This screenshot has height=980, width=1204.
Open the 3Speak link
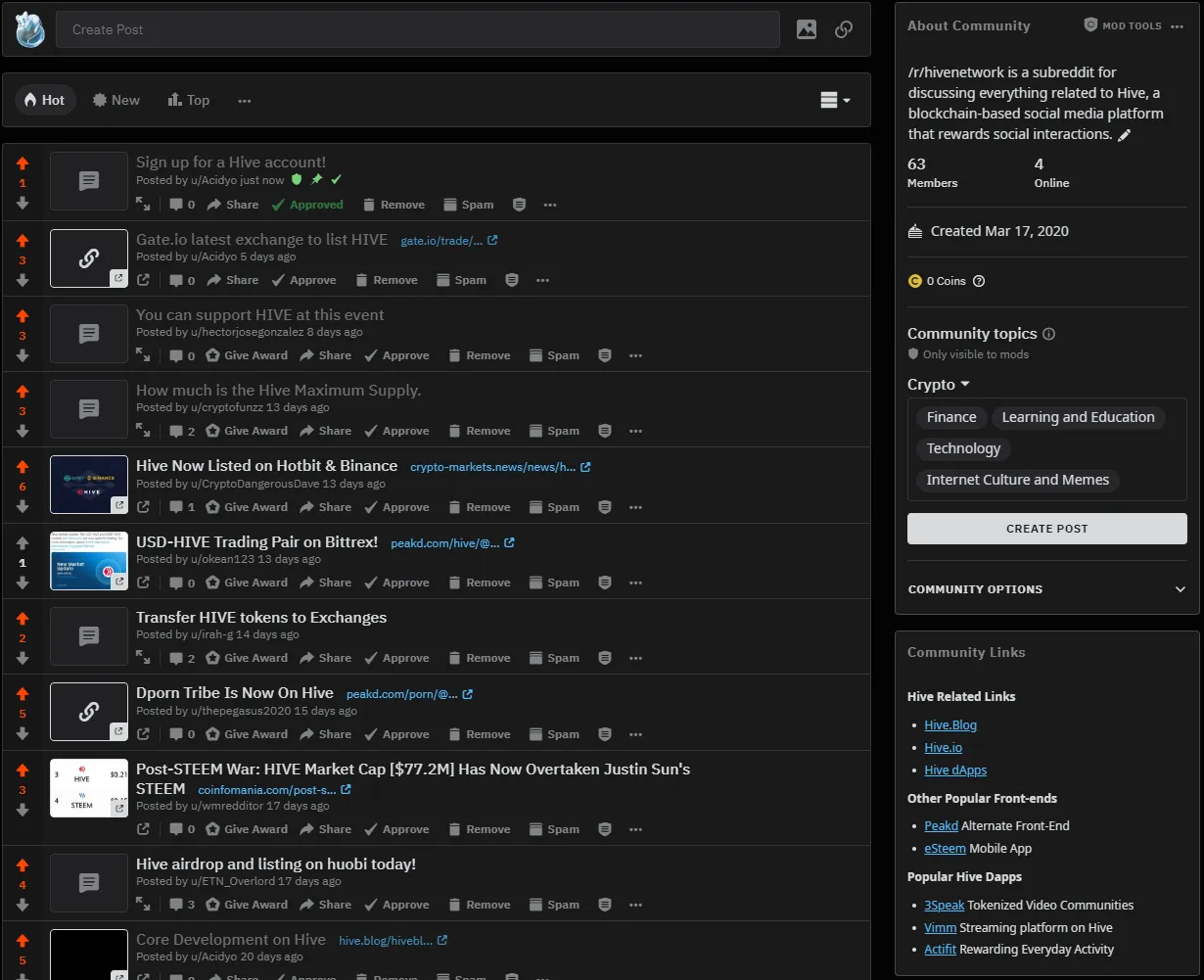pos(944,906)
